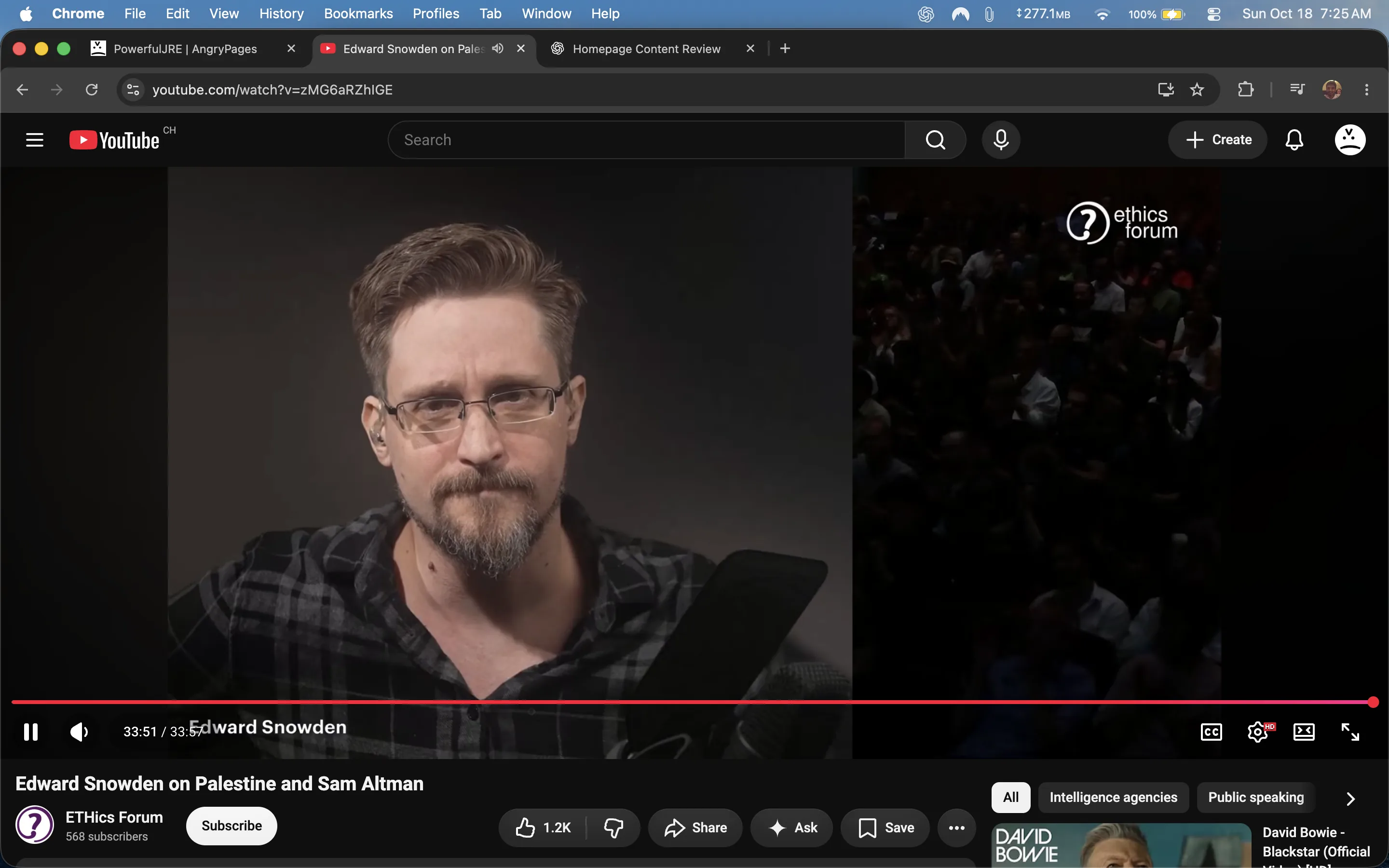Switch to Homepage Content Review tab
The width and height of the screenshot is (1389, 868).
[x=646, y=49]
